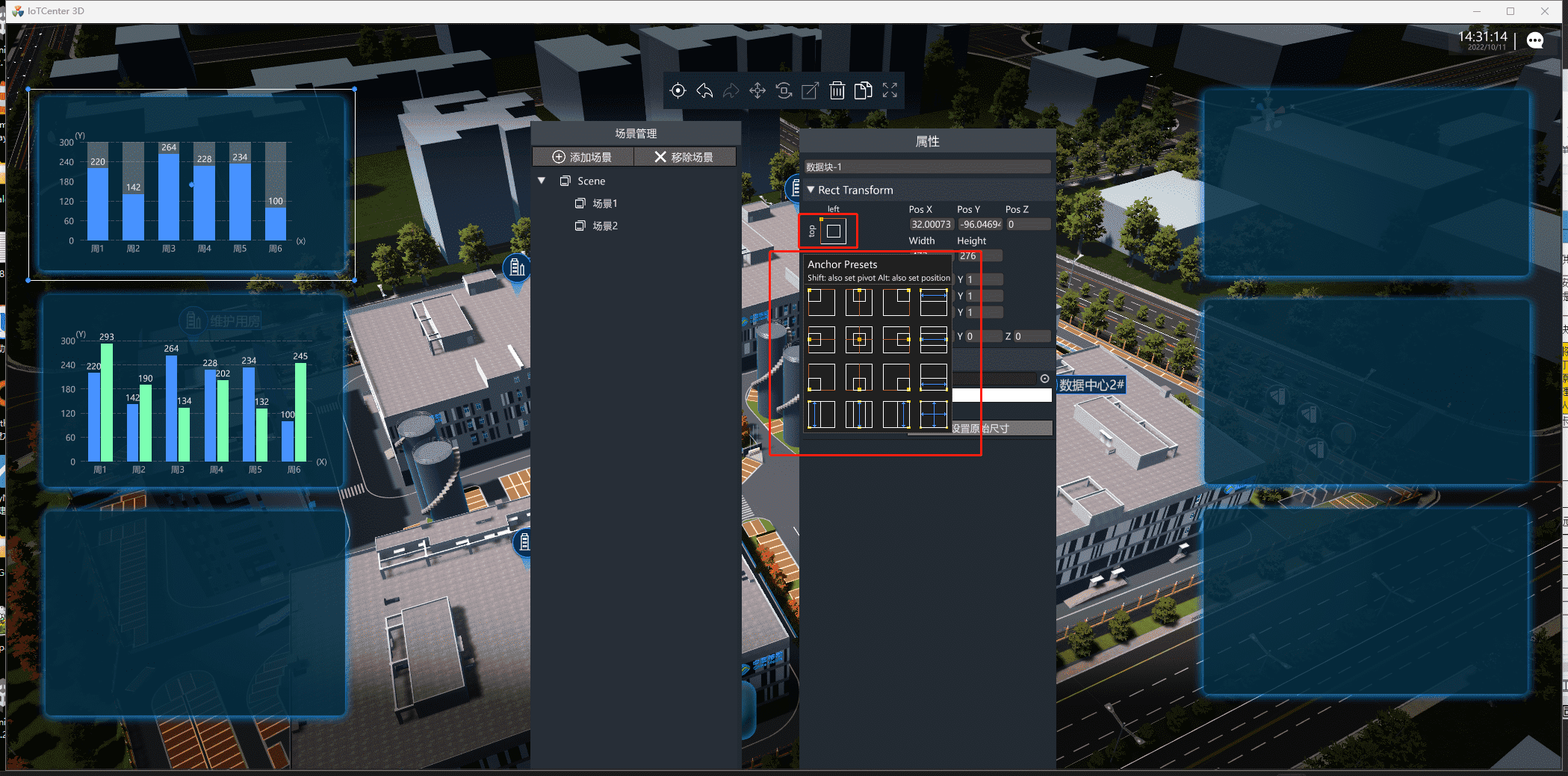Choose the left vertical-stretch anchor preset
Screen dimensions: 1568x776
pyautogui.click(x=821, y=414)
